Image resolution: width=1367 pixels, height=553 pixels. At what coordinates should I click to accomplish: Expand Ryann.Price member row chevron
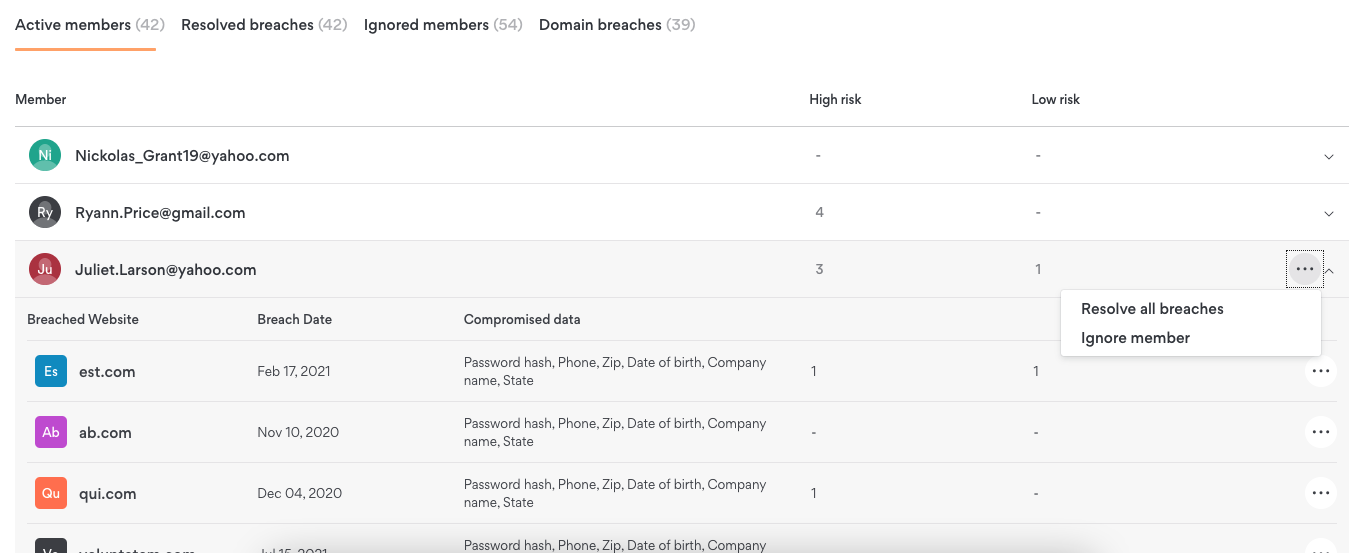click(x=1329, y=213)
